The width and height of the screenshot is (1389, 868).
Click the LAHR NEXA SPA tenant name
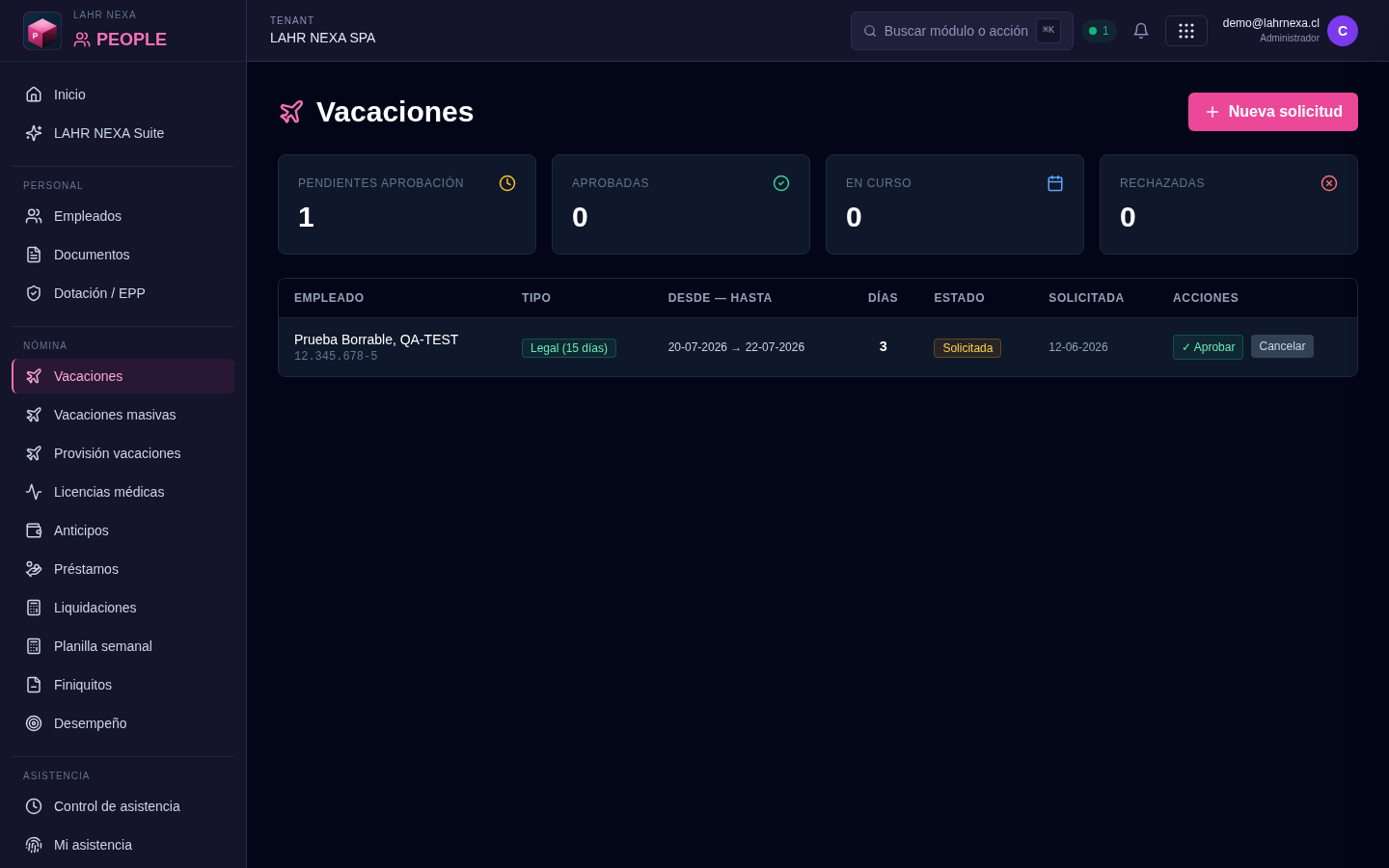click(323, 38)
